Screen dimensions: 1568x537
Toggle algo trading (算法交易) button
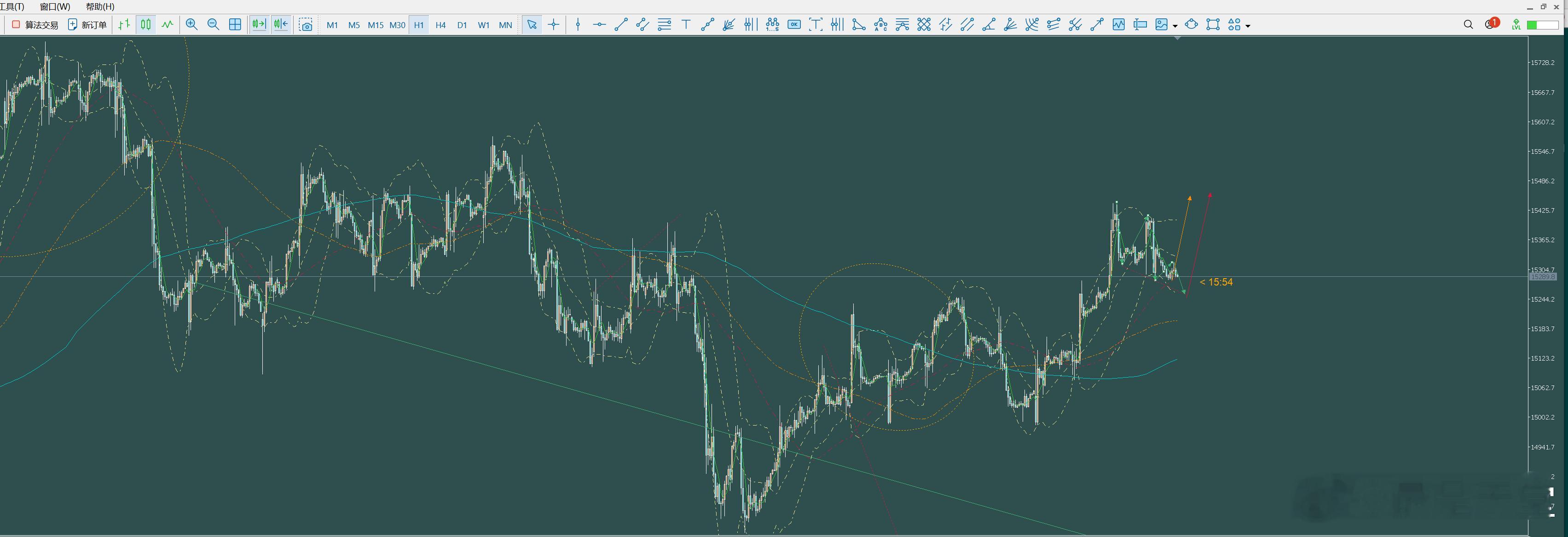[x=35, y=24]
